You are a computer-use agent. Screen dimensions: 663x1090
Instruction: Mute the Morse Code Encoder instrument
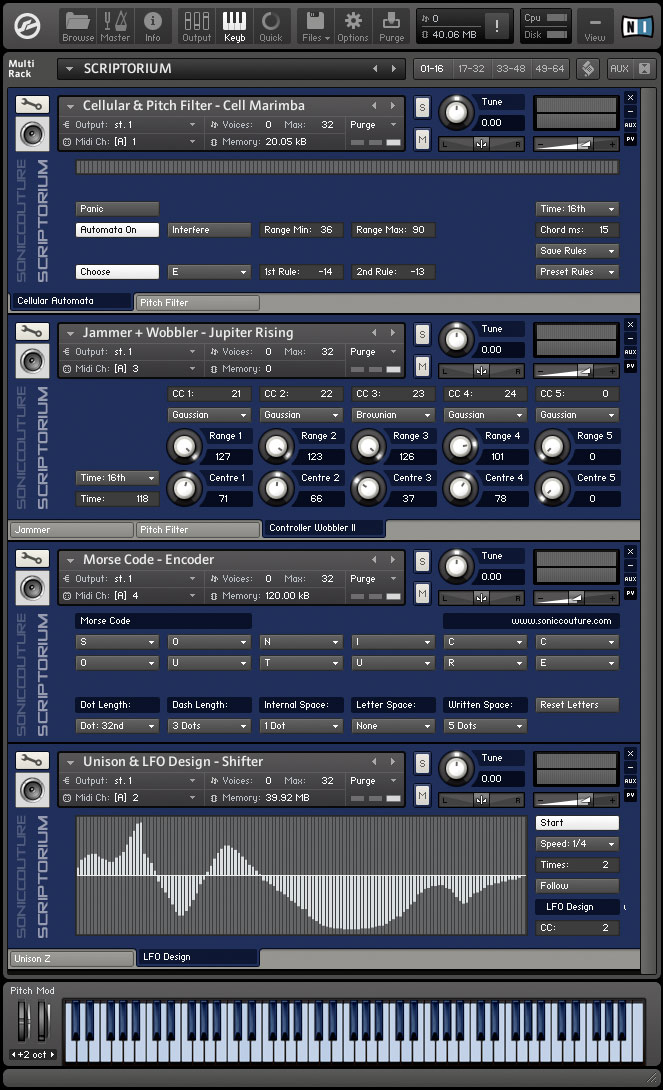[x=422, y=593]
